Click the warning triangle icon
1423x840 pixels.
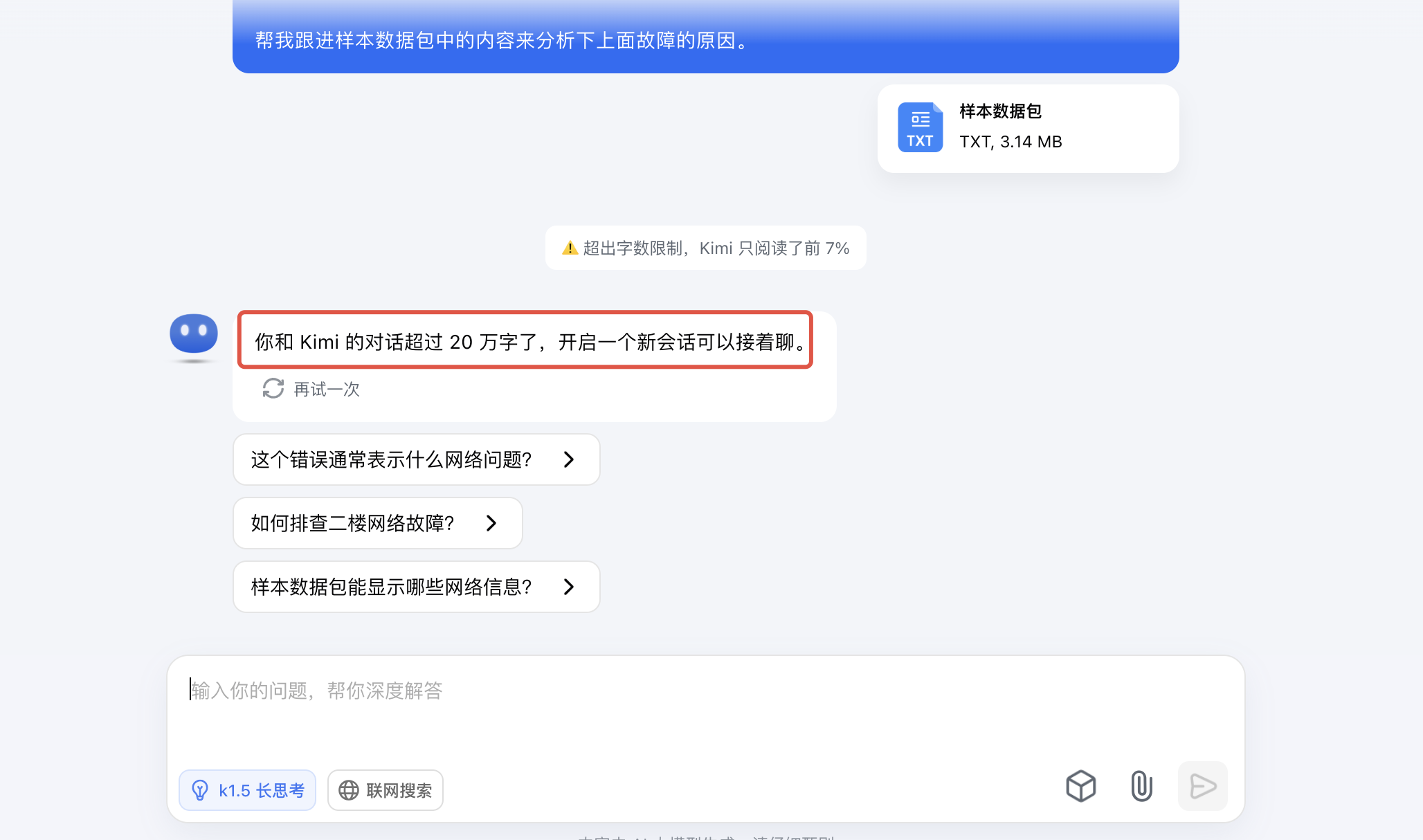click(570, 248)
